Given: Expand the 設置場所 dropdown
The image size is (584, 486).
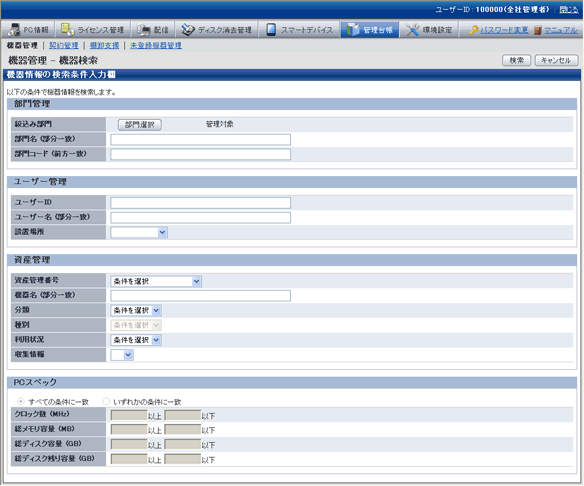Looking at the screenshot, I should (x=139, y=232).
